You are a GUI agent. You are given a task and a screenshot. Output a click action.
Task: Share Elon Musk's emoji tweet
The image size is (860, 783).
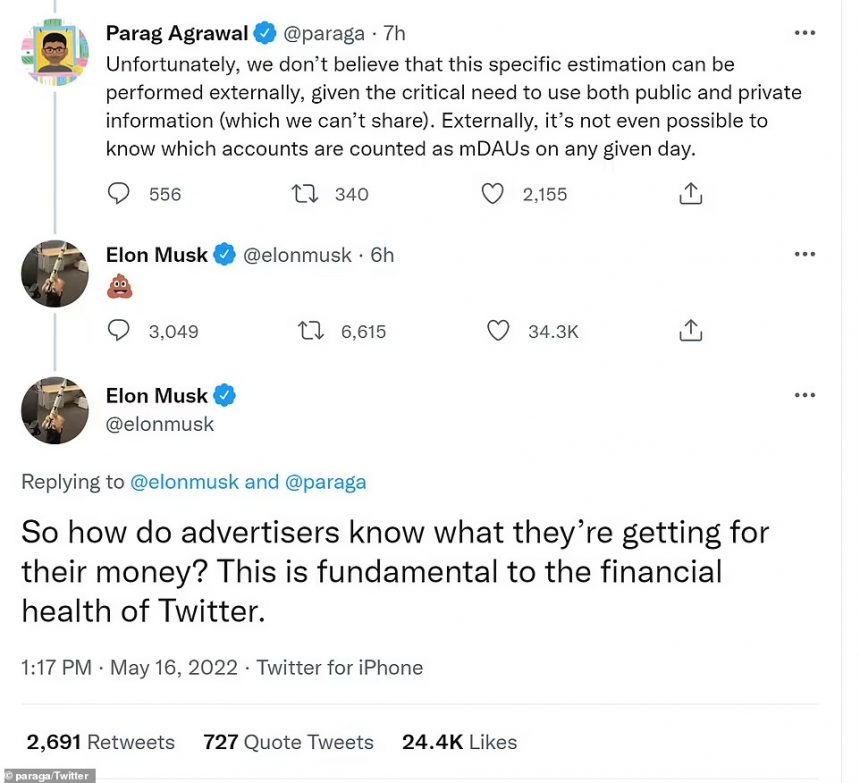pos(690,331)
